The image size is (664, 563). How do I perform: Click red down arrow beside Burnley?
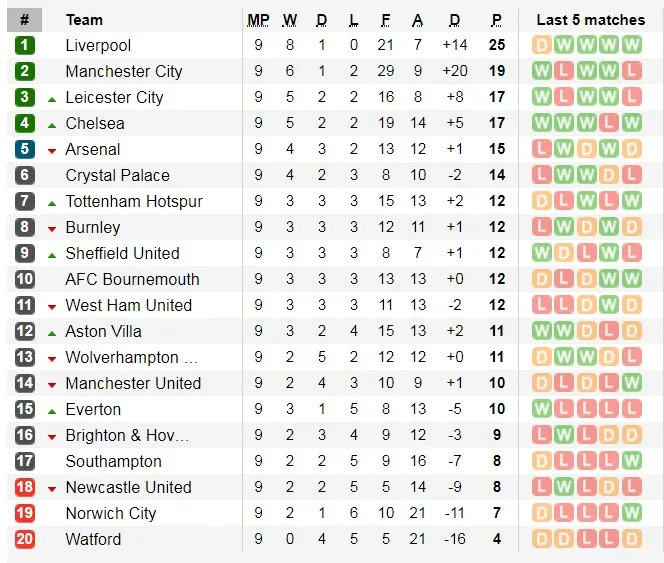point(52,228)
